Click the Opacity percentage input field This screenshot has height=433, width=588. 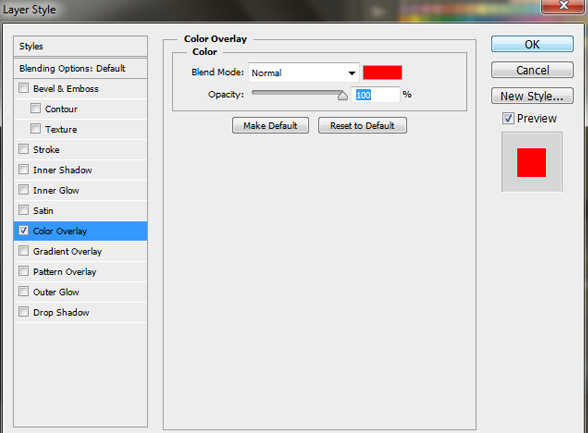[x=375, y=94]
